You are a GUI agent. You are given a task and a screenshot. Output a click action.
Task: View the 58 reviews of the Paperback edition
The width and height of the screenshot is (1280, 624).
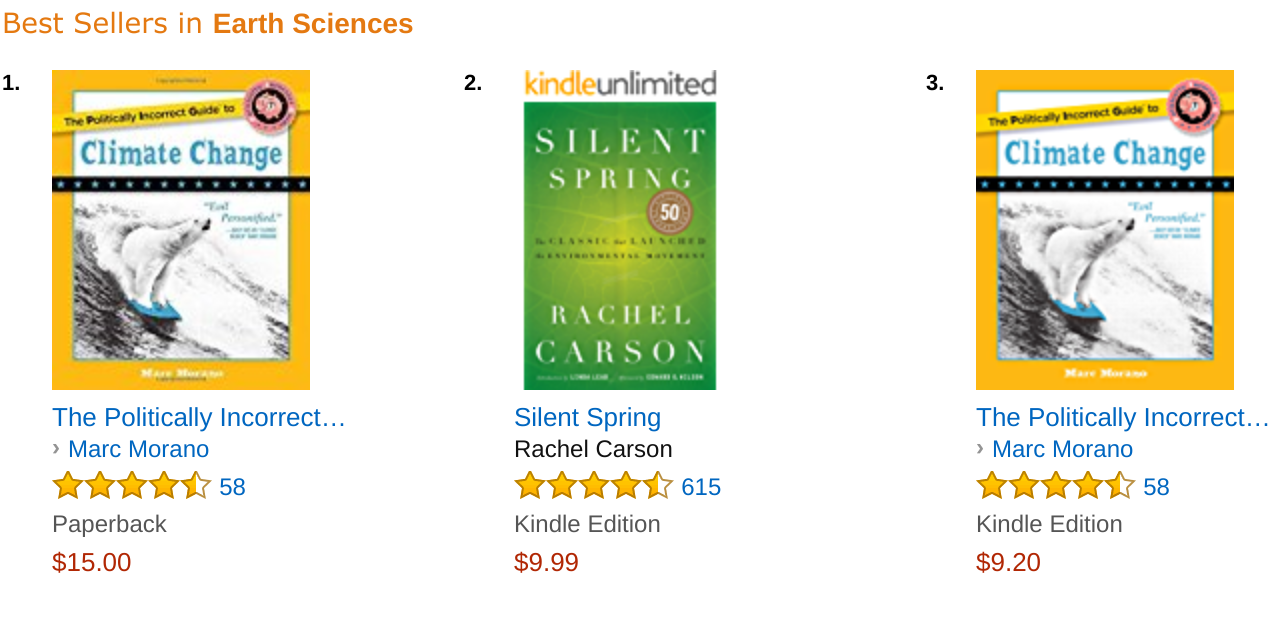point(232,487)
